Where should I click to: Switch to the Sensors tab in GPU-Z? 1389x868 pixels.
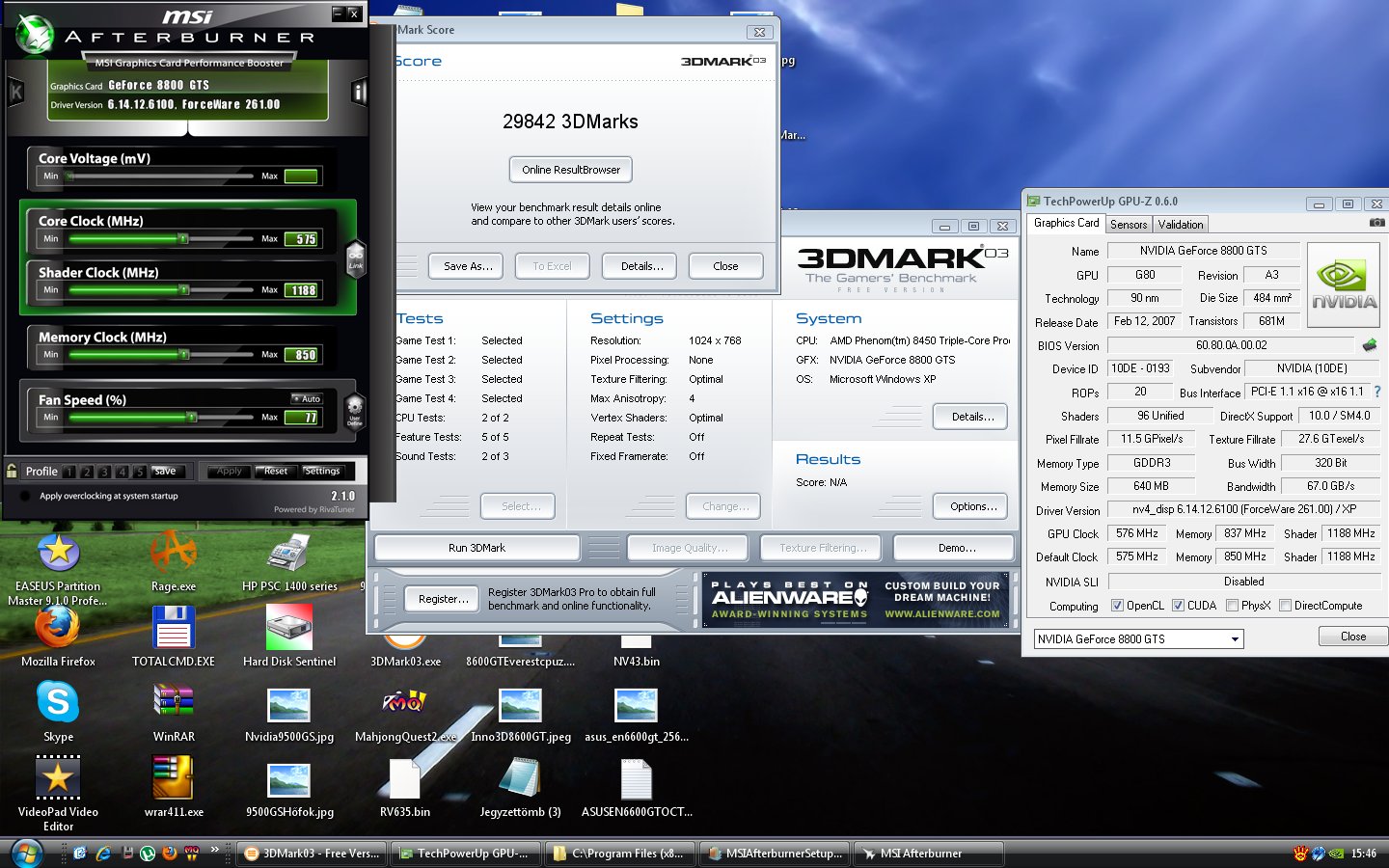pos(1129,224)
